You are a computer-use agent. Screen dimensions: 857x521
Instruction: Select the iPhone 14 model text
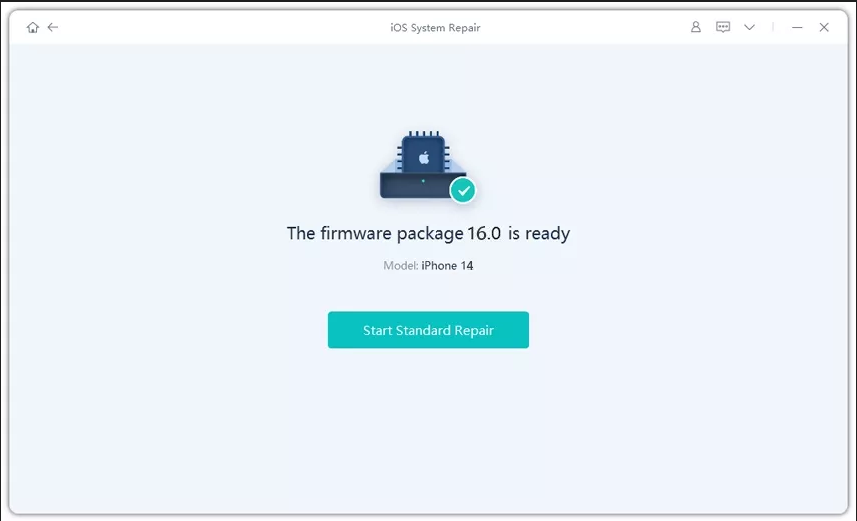447,266
